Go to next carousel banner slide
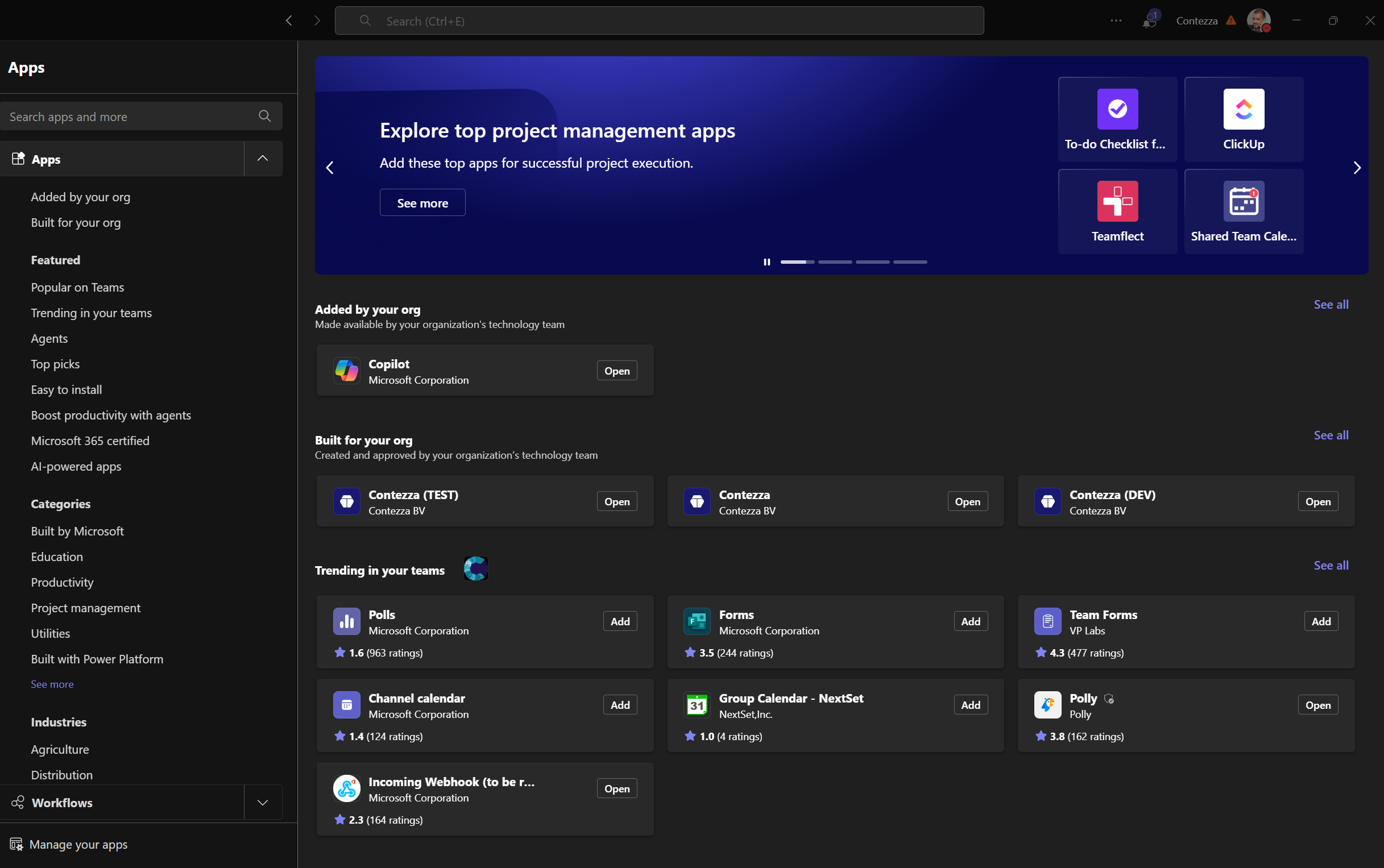 pyautogui.click(x=1357, y=168)
